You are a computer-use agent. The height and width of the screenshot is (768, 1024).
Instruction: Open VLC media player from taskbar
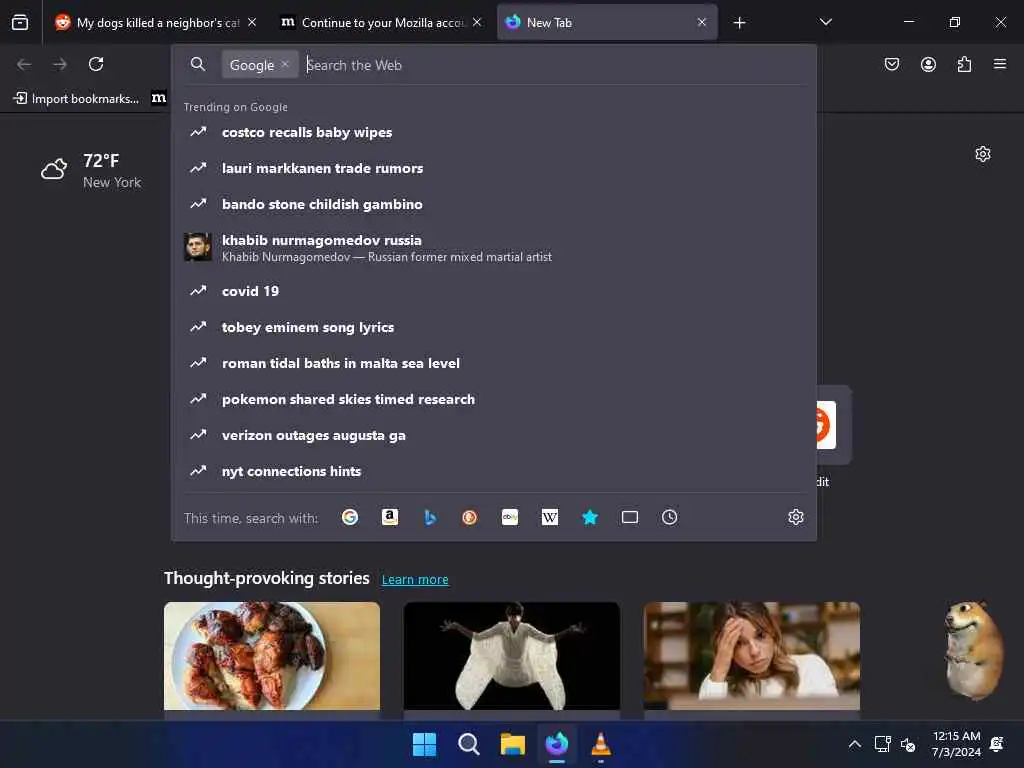(x=601, y=744)
